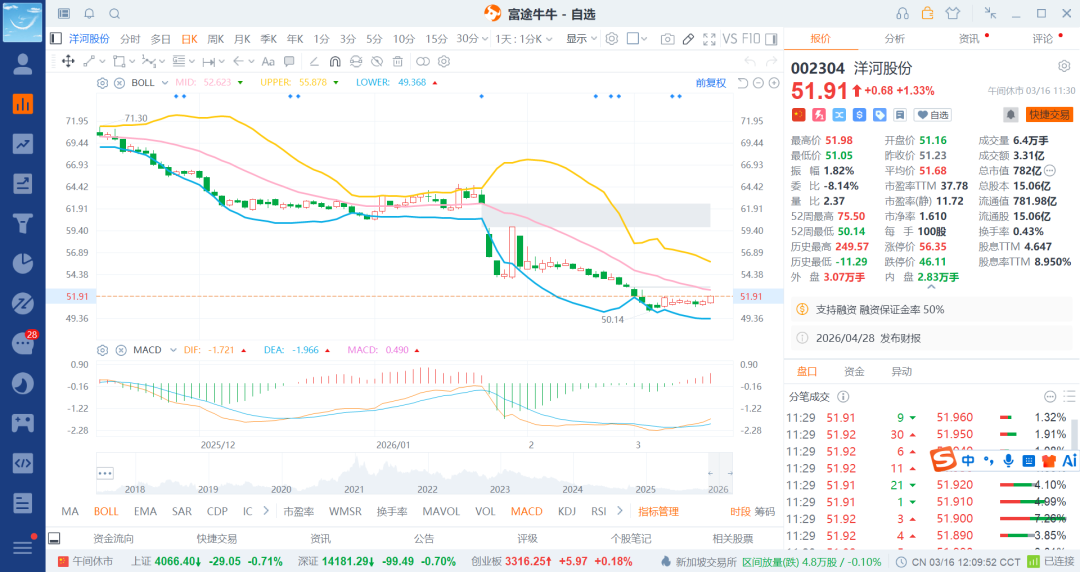Open 指标管理 indicator management
The height and width of the screenshot is (572, 1080).
(x=658, y=511)
